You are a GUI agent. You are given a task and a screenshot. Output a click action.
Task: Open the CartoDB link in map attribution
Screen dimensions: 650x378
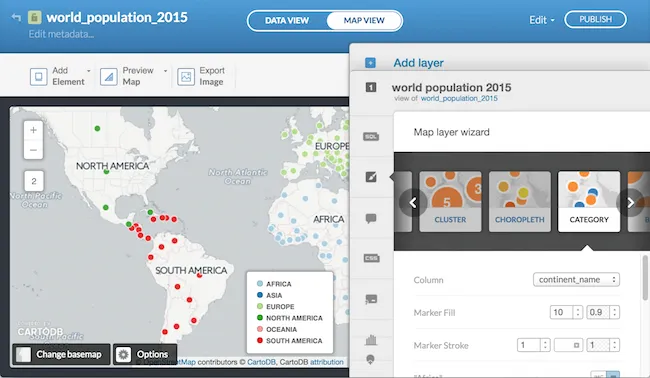point(261,362)
